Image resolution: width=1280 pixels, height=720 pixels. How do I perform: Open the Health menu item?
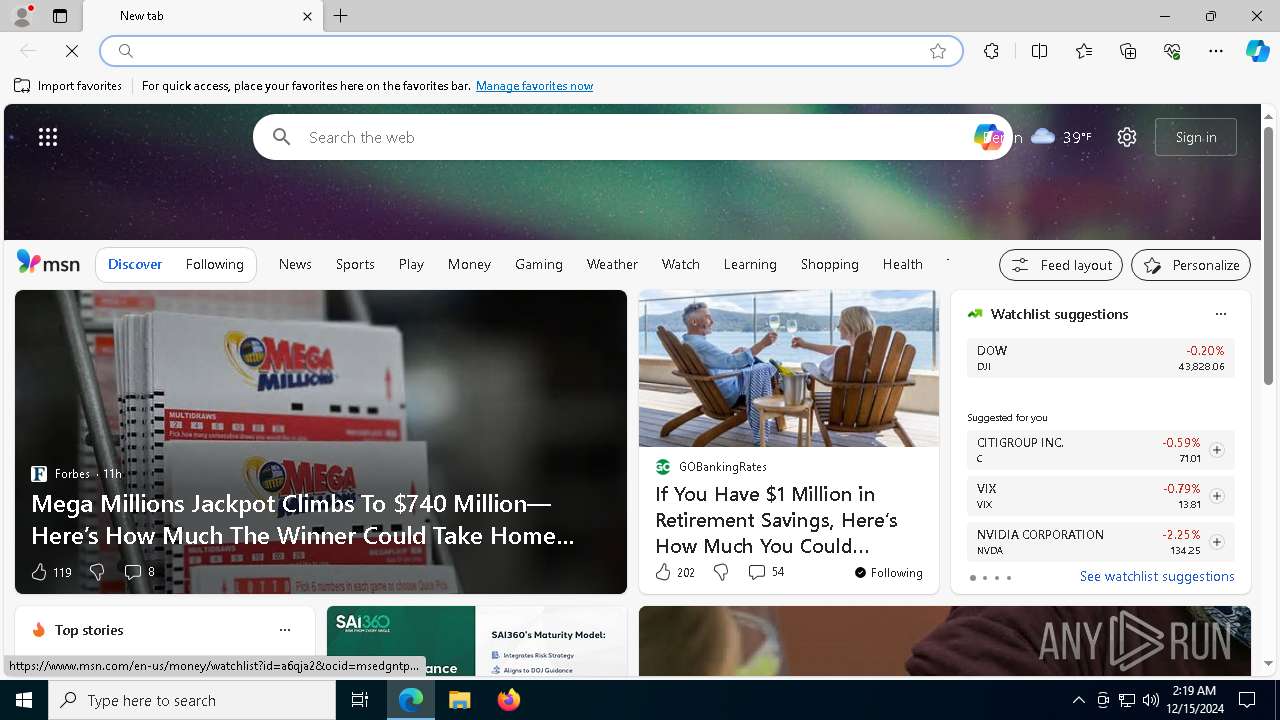(903, 264)
